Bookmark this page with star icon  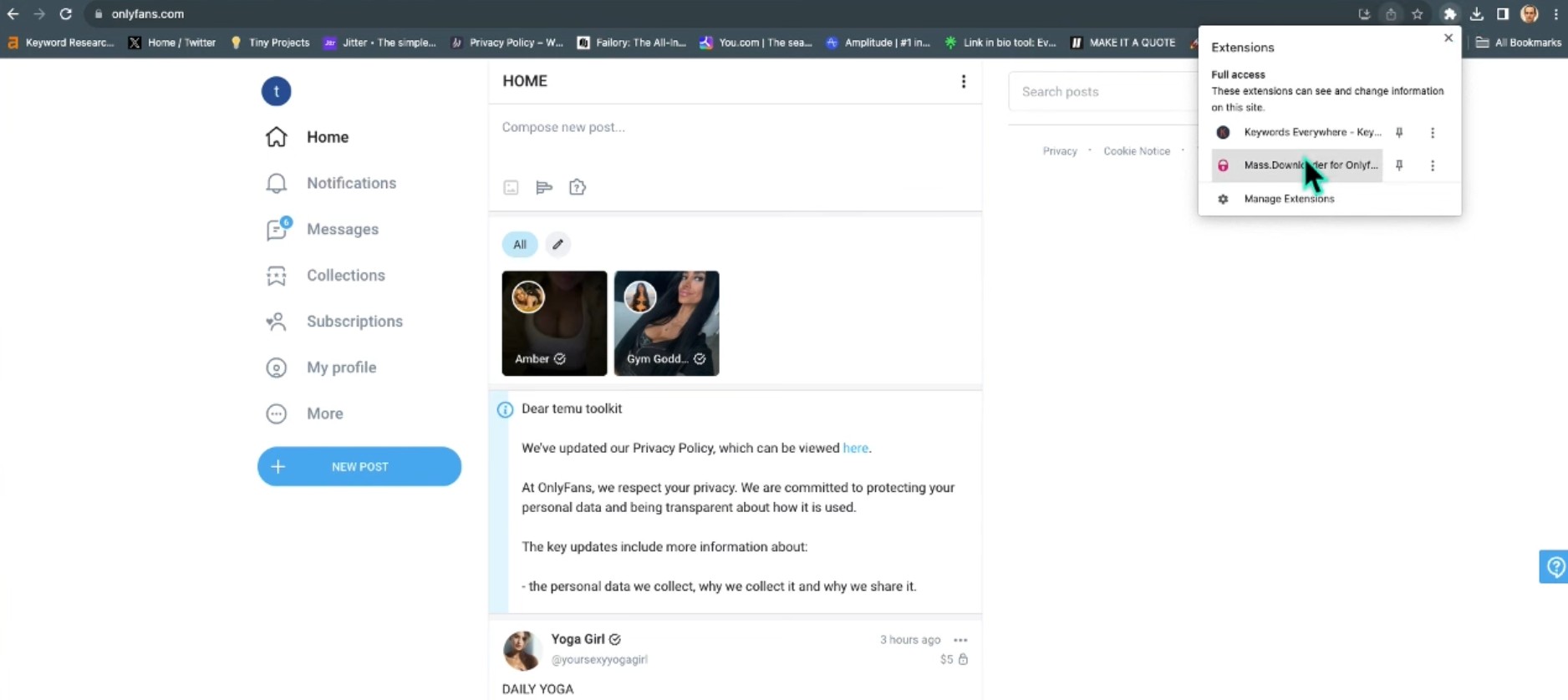[1418, 14]
